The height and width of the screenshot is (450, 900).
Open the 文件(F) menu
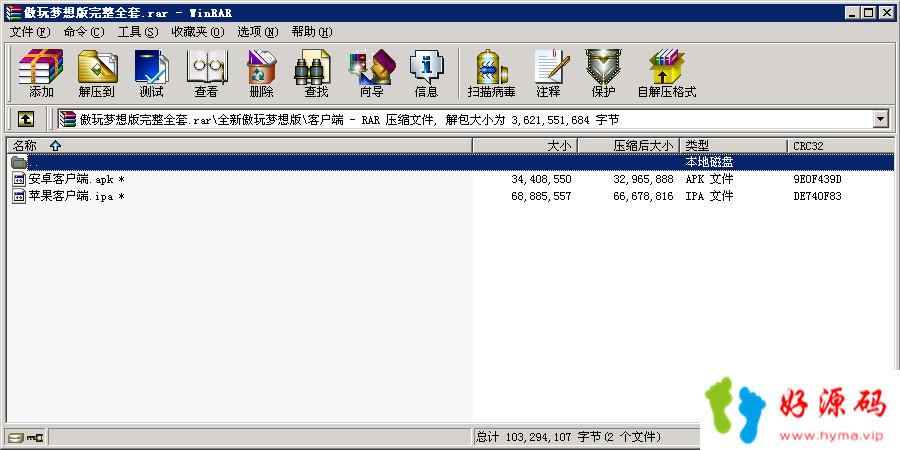click(30, 32)
